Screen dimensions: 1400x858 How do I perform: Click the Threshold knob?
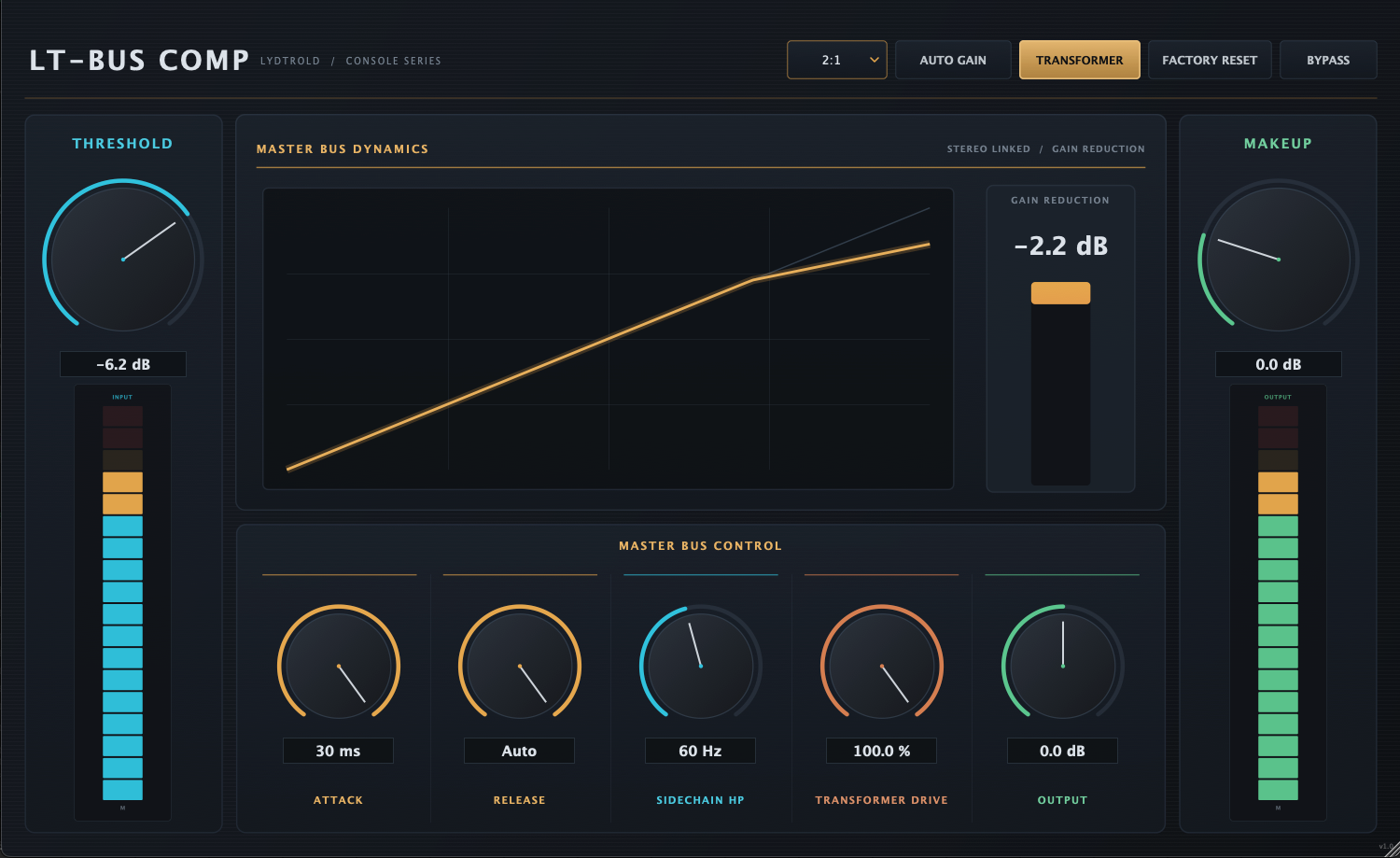pos(123,259)
